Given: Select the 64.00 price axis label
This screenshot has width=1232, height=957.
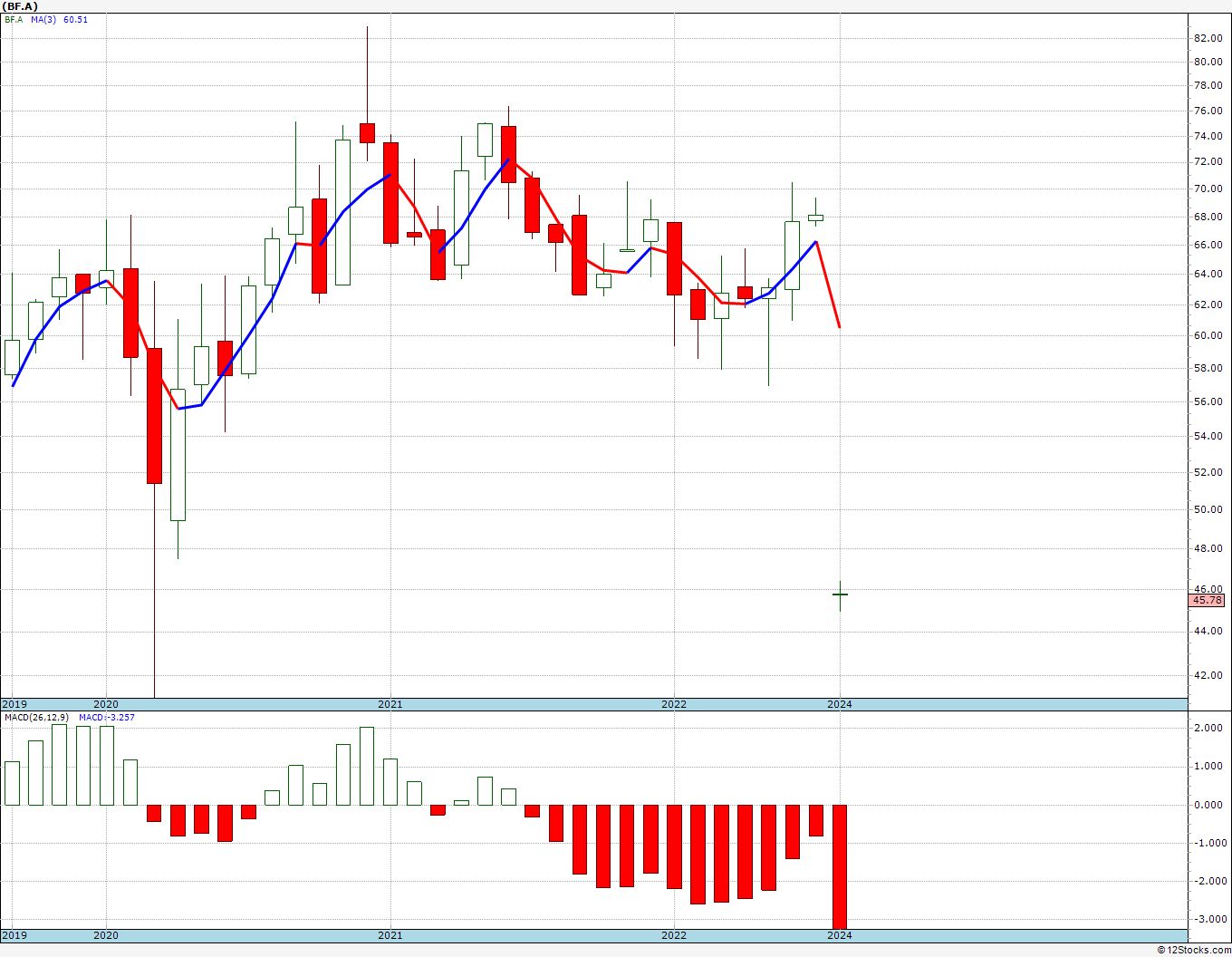Looking at the screenshot, I should (1208, 274).
